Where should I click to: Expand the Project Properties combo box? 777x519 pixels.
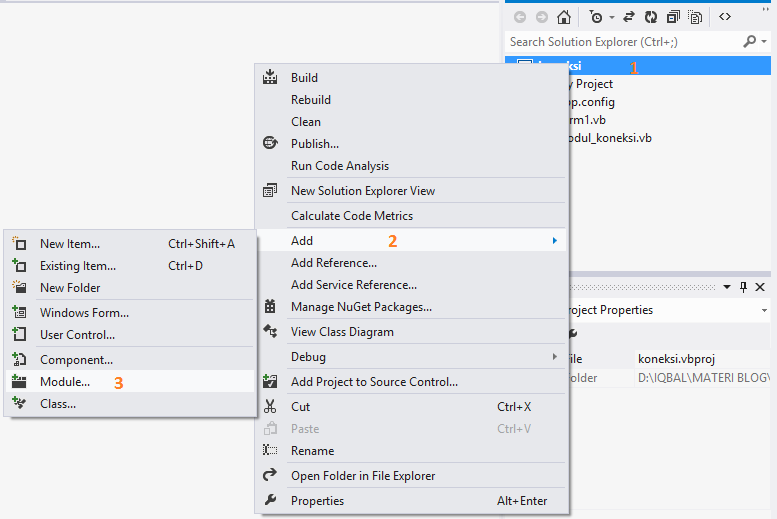(x=764, y=310)
